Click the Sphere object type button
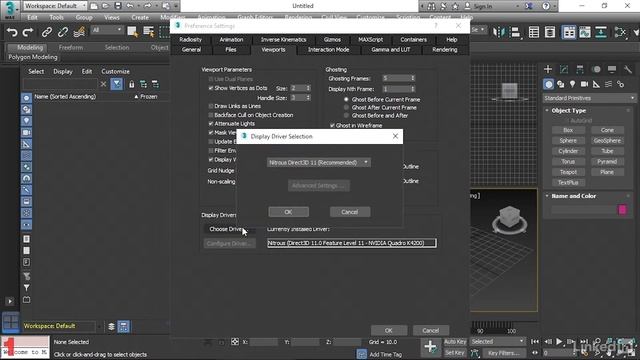Viewport: 640px width, 360px height. pyautogui.click(x=568, y=140)
